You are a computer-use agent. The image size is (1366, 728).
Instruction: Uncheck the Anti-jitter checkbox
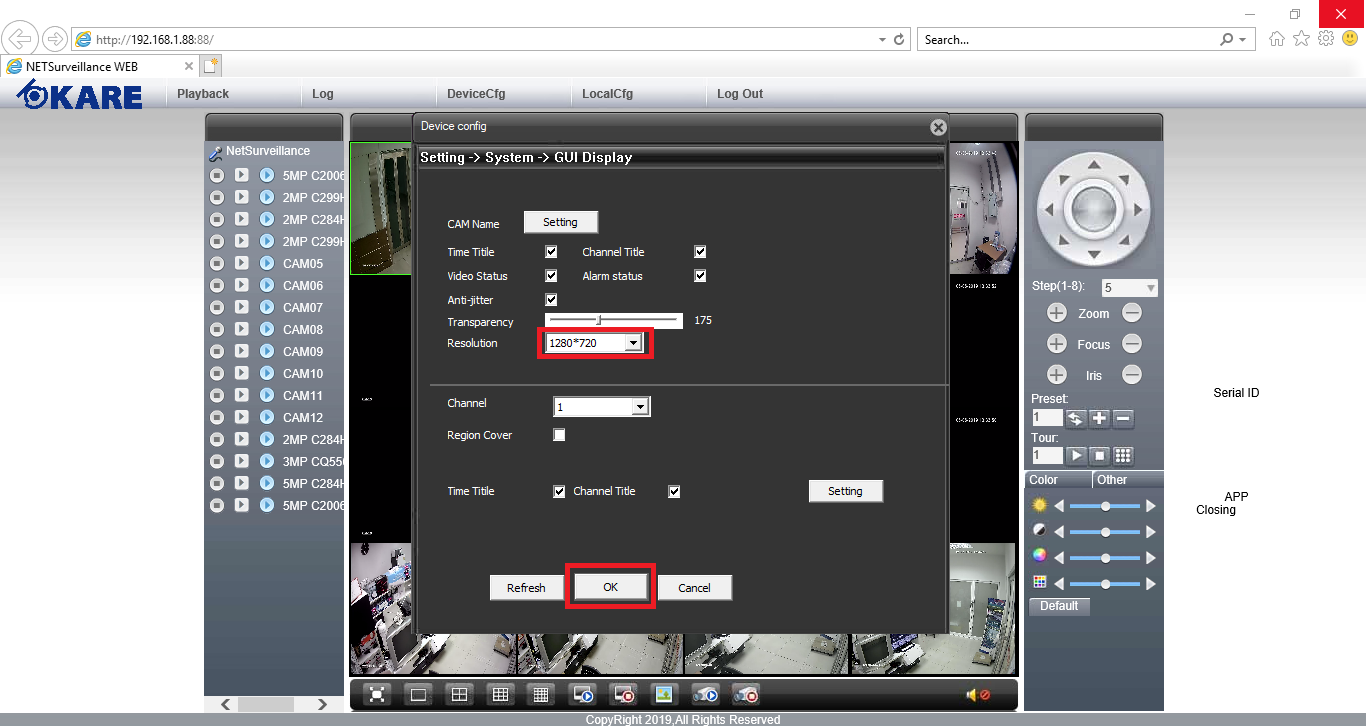[x=551, y=300]
